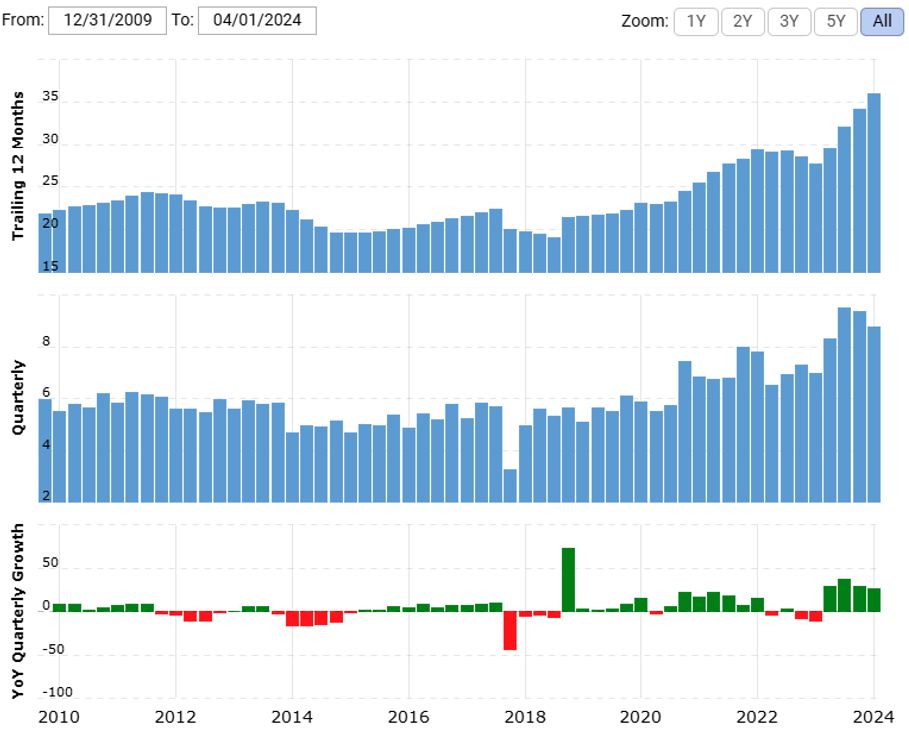Select last bar in Trailing 12 Months chart
Viewport: 909px width, 732px height.
[x=873, y=182]
